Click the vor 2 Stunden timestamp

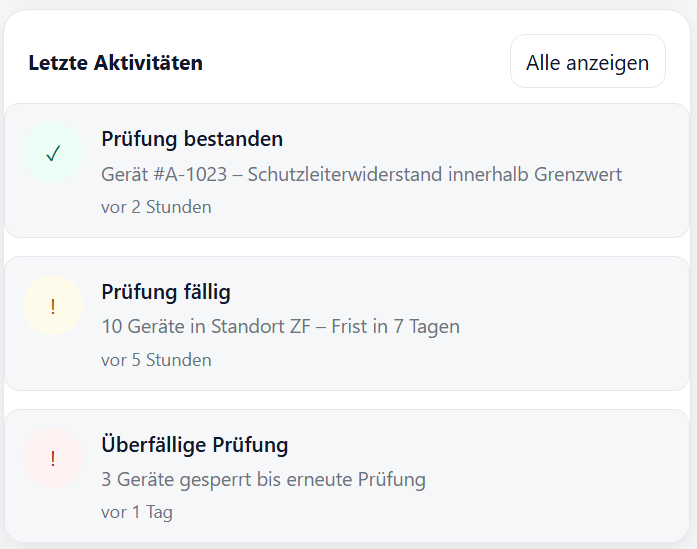pyautogui.click(x=156, y=207)
